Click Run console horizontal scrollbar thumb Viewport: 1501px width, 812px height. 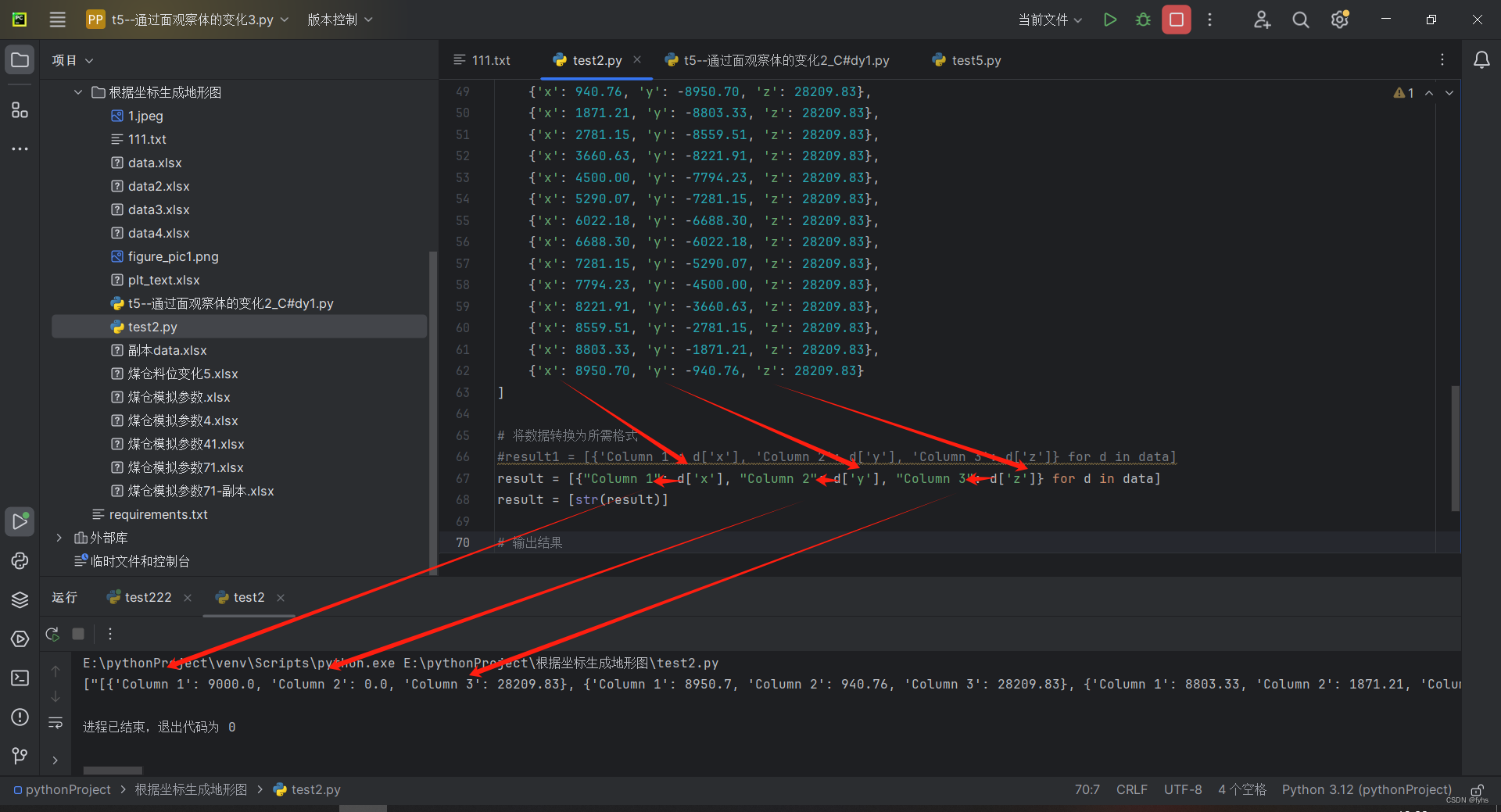point(113,771)
